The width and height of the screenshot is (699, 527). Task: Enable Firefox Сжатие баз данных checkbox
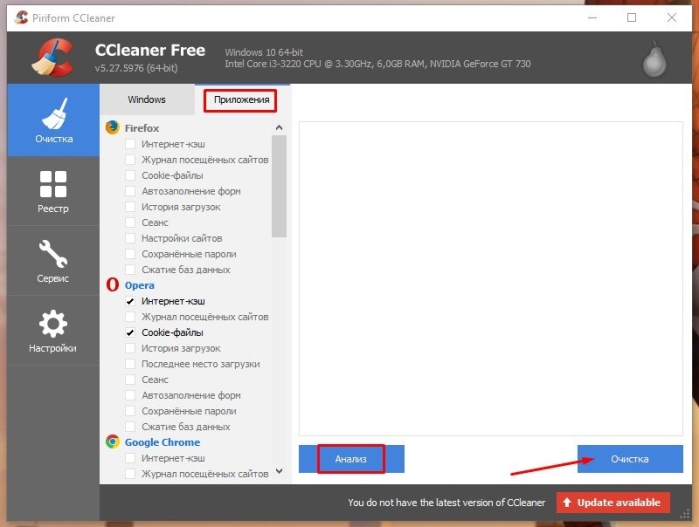point(130,269)
